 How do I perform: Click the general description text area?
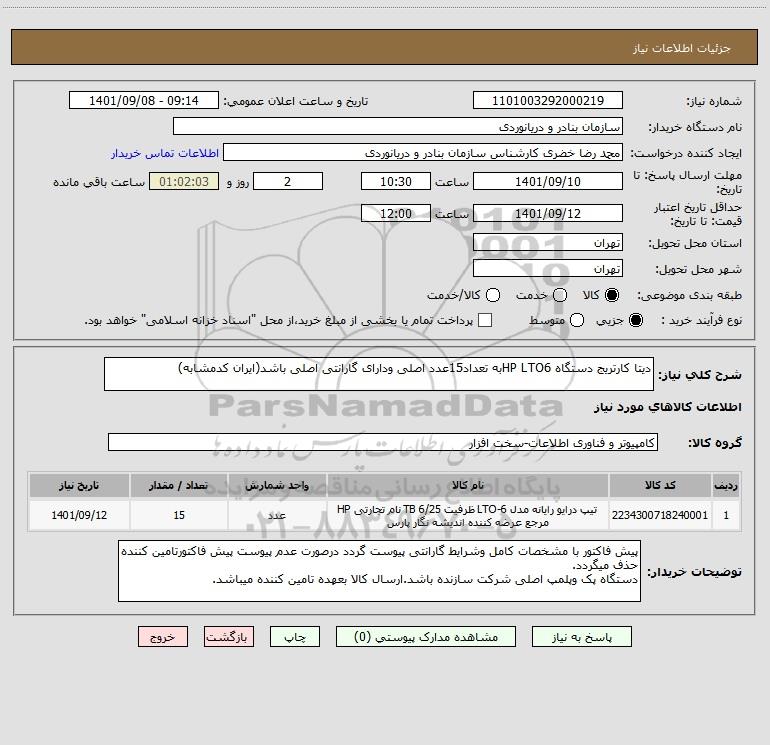pos(379,374)
